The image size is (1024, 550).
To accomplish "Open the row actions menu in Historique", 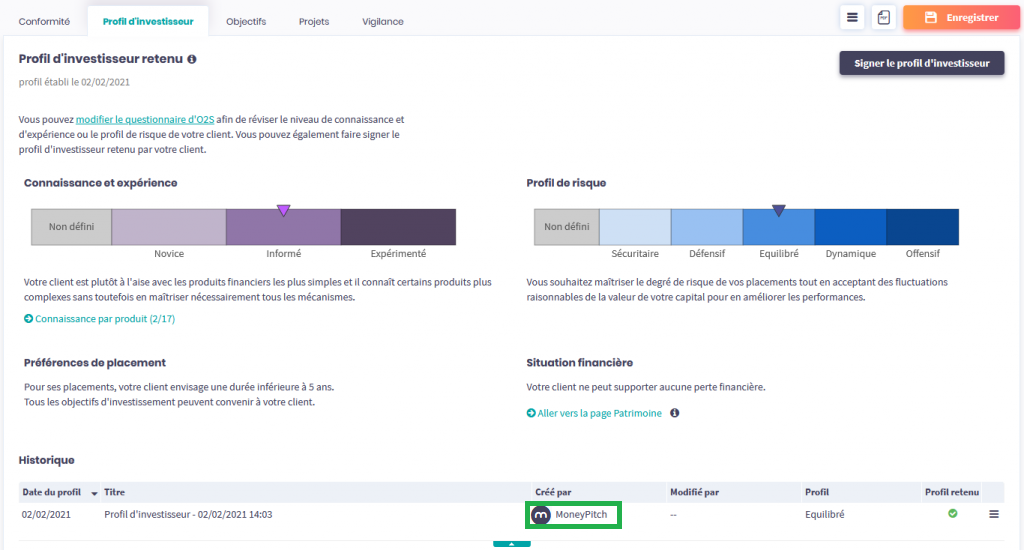I will [994, 514].
